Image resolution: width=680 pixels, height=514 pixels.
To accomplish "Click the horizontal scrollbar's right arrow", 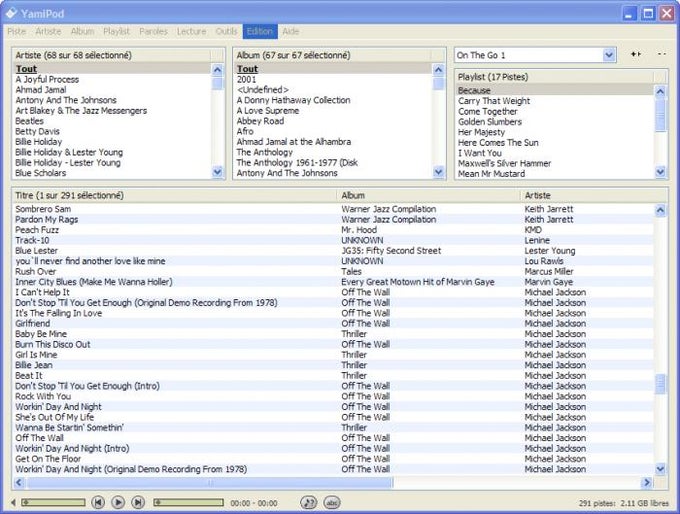I will pyautogui.click(x=647, y=482).
